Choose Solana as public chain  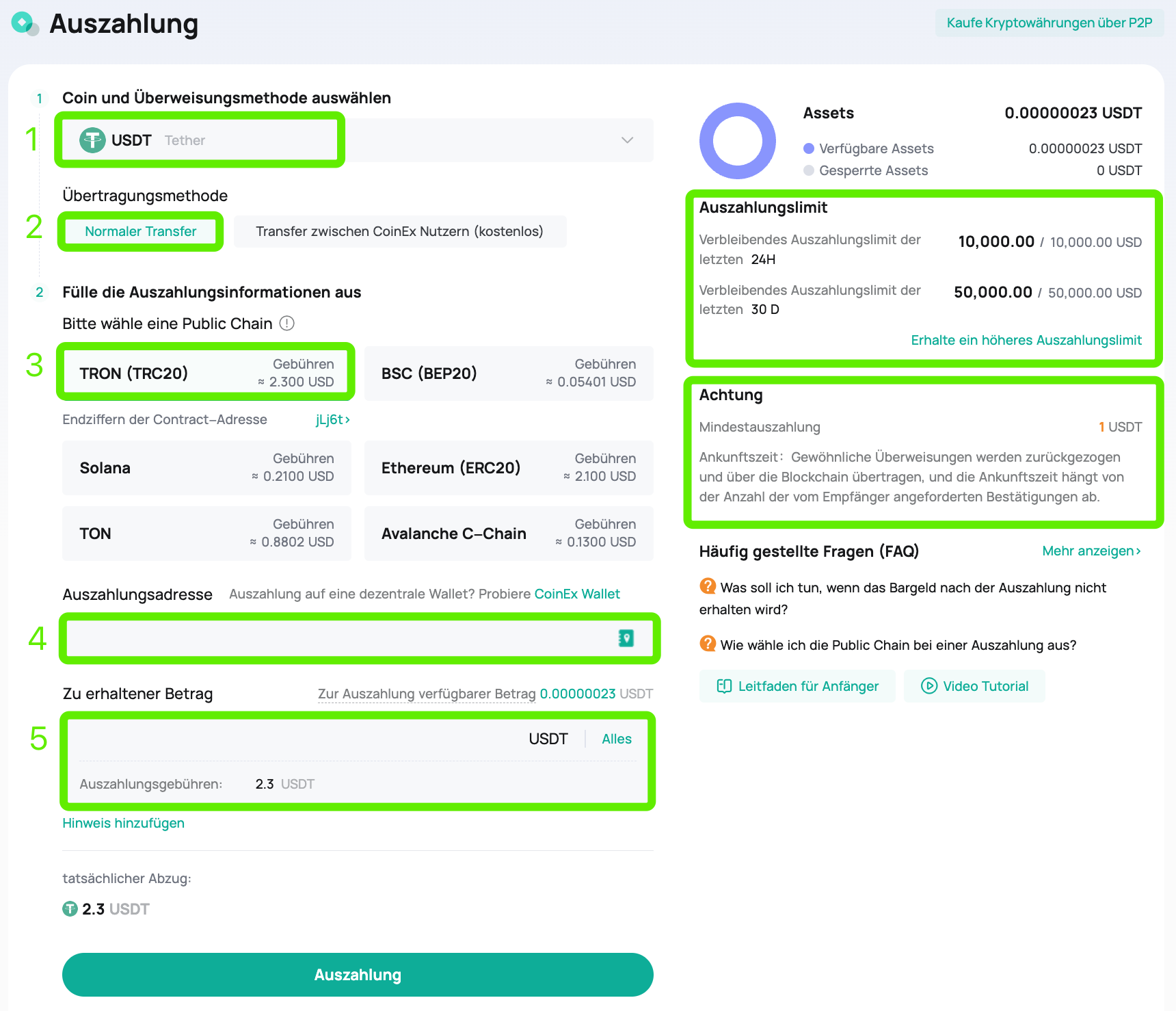[206, 468]
